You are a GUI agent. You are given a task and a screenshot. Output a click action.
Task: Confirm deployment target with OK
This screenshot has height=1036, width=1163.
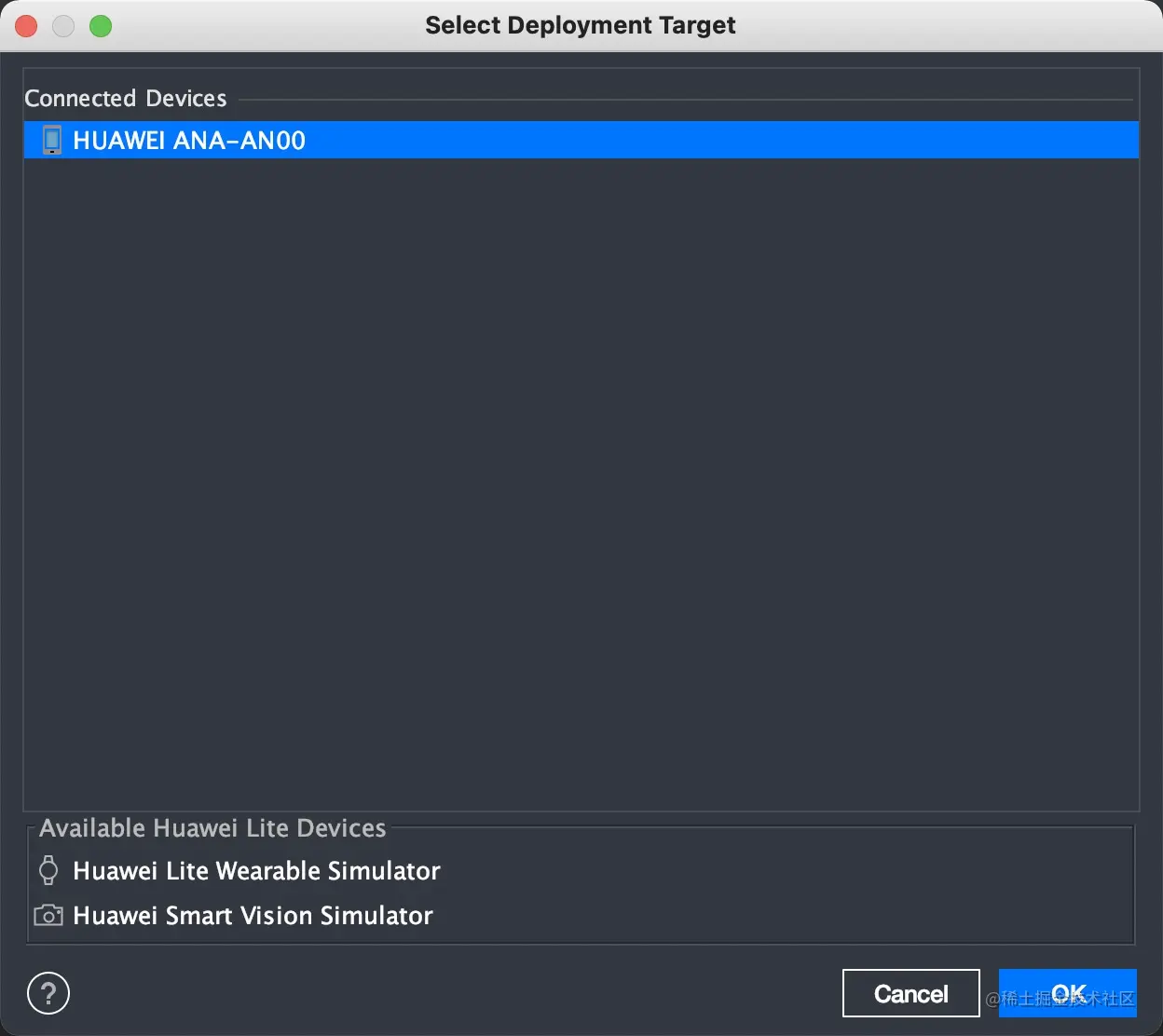coord(1068,993)
